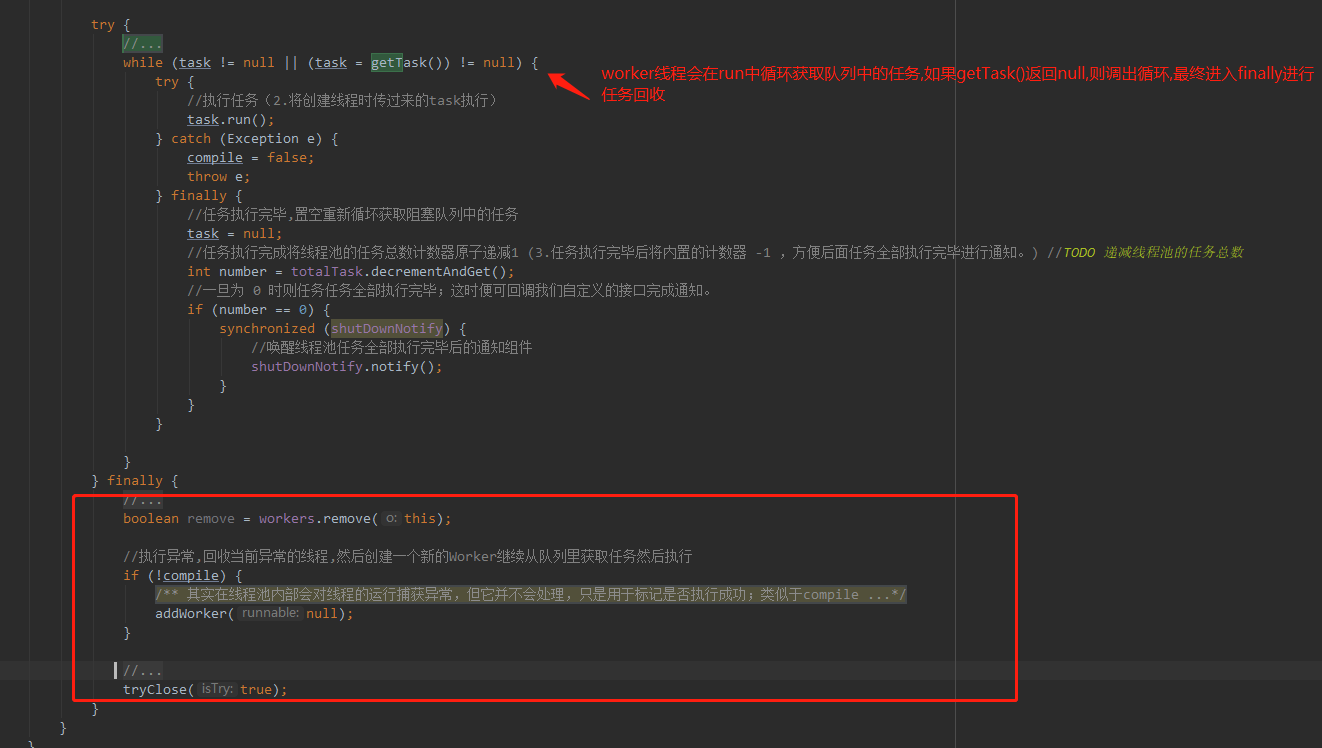Expand folded doc comment starting 其实在线程池内部
Screen dimensions: 1322x748
[531, 594]
